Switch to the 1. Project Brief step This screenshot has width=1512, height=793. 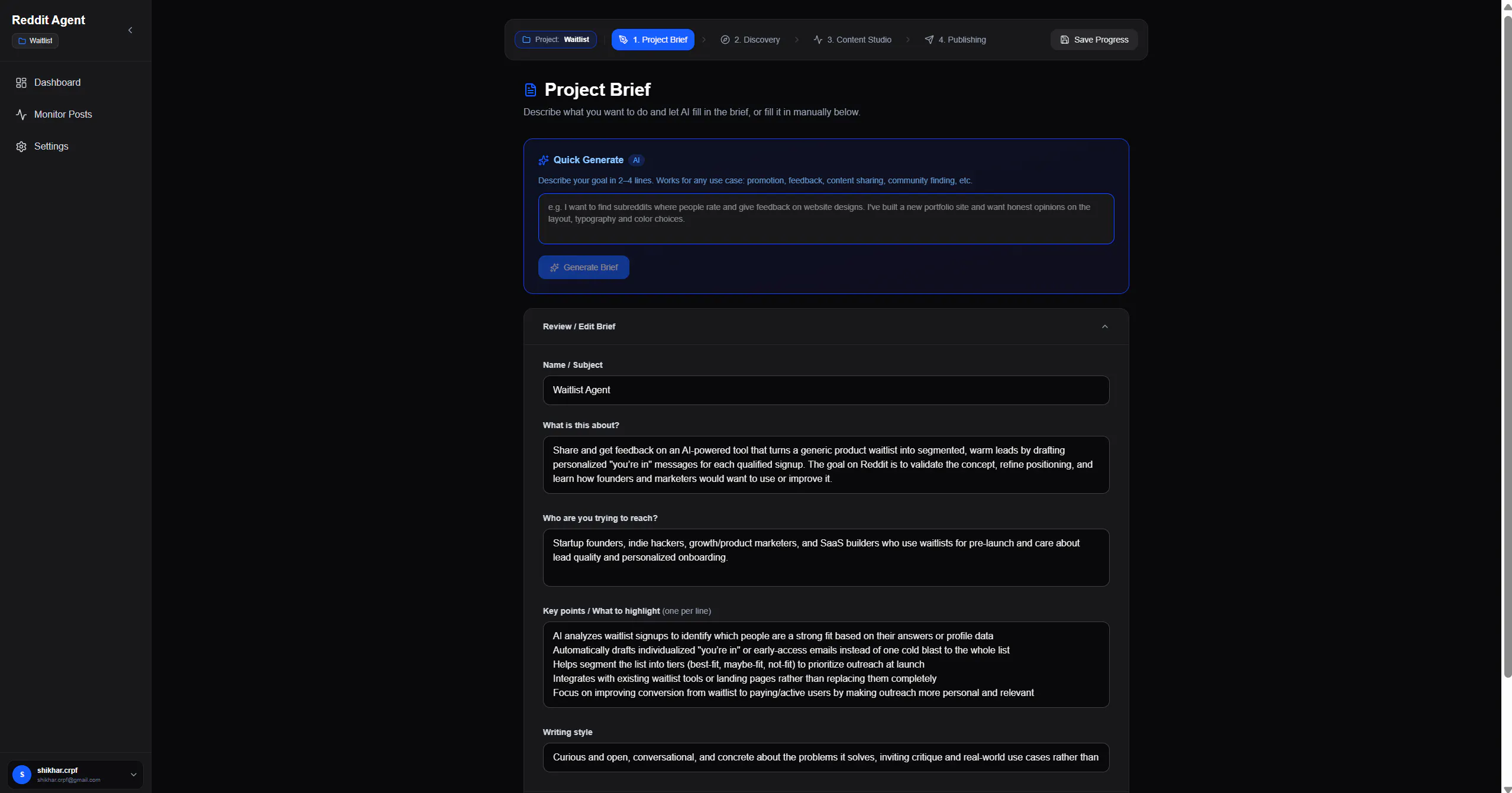tap(652, 40)
